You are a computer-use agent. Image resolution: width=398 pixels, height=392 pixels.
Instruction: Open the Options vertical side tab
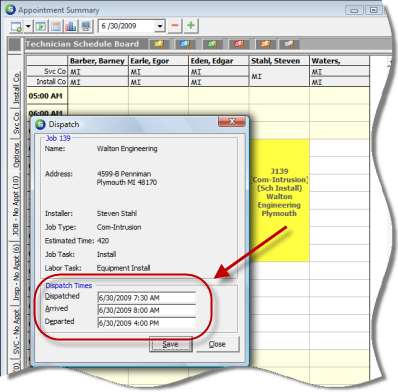(x=16, y=155)
